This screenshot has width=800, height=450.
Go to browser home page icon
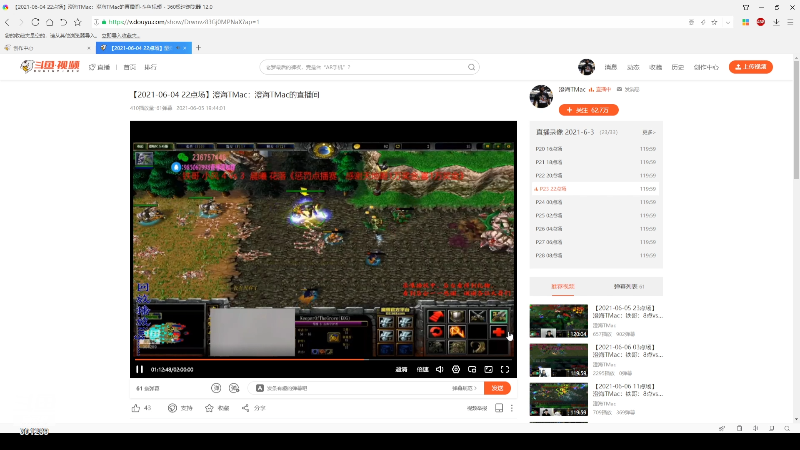[49, 22]
